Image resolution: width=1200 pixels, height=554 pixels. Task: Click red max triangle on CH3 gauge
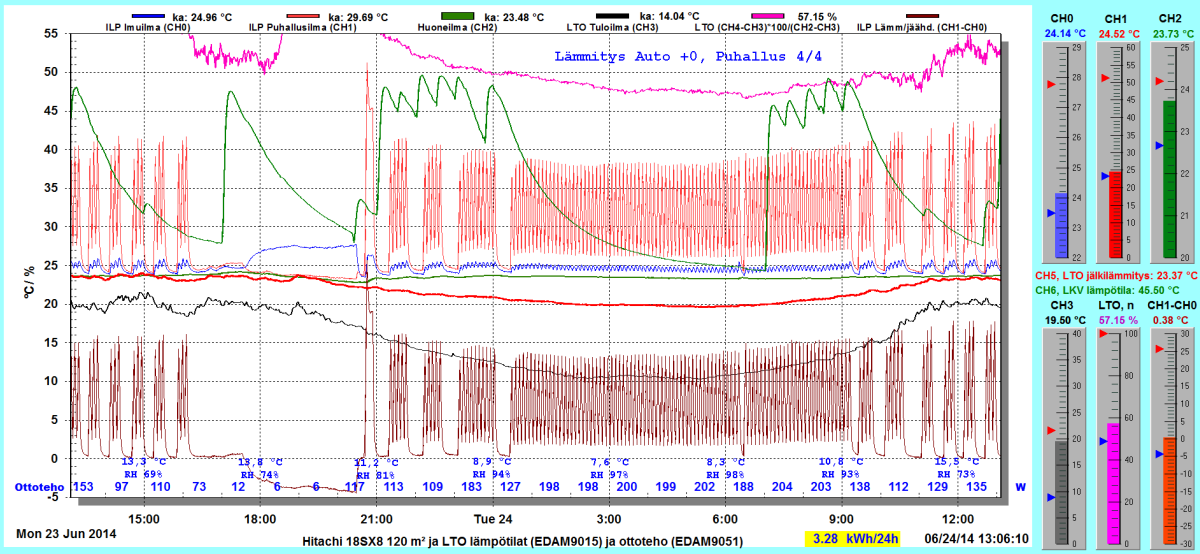click(x=1050, y=430)
